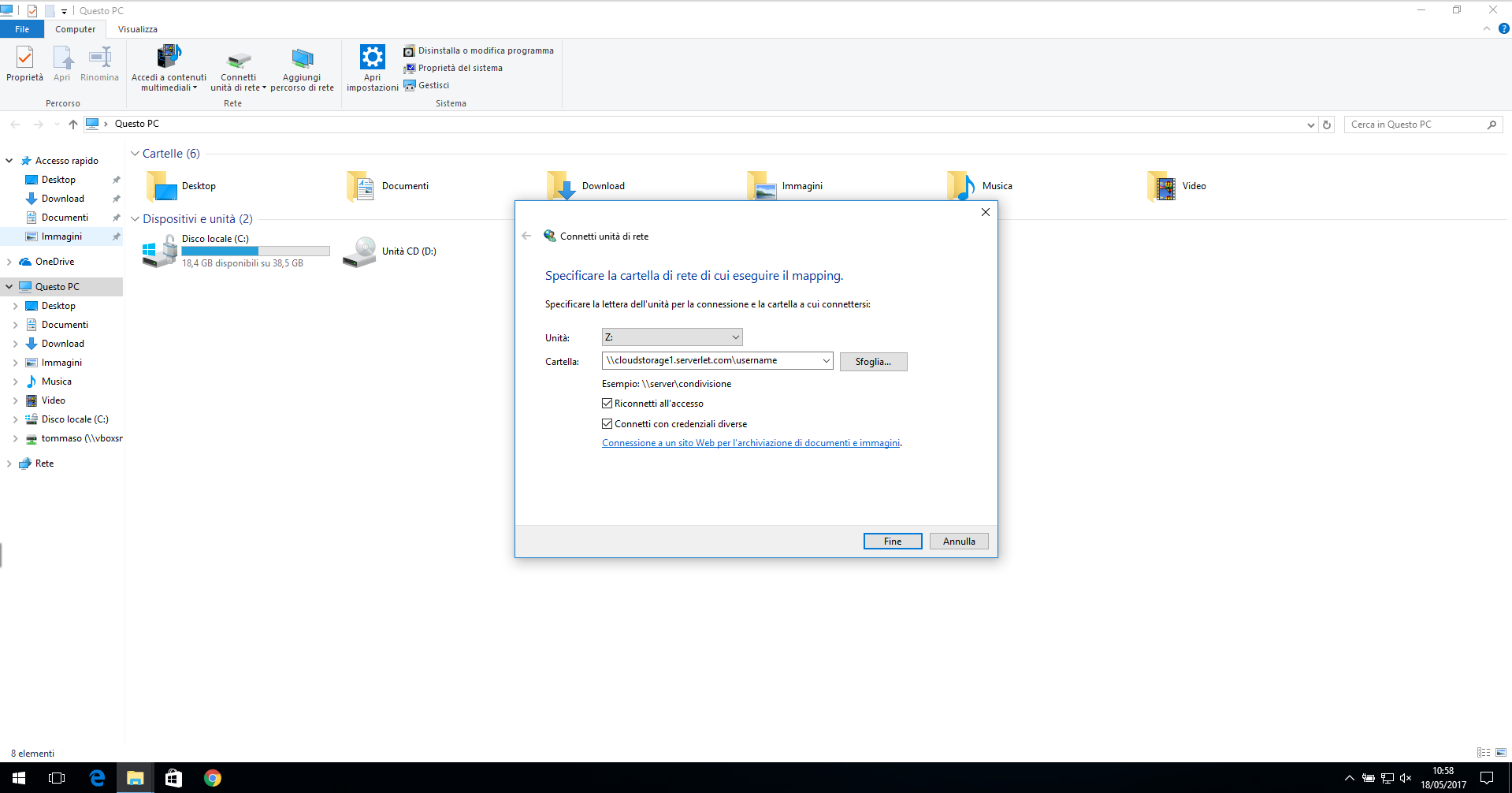Switch to the Visualizza ribbon tab

point(138,29)
